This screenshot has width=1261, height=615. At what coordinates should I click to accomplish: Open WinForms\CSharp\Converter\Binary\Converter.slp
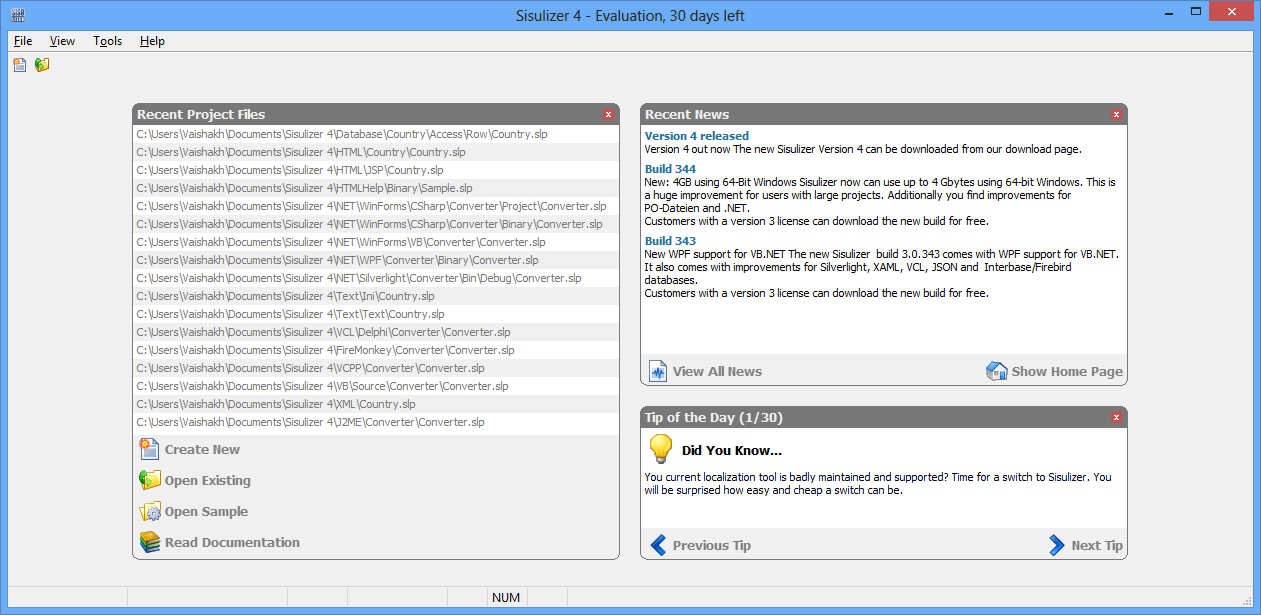(376, 224)
